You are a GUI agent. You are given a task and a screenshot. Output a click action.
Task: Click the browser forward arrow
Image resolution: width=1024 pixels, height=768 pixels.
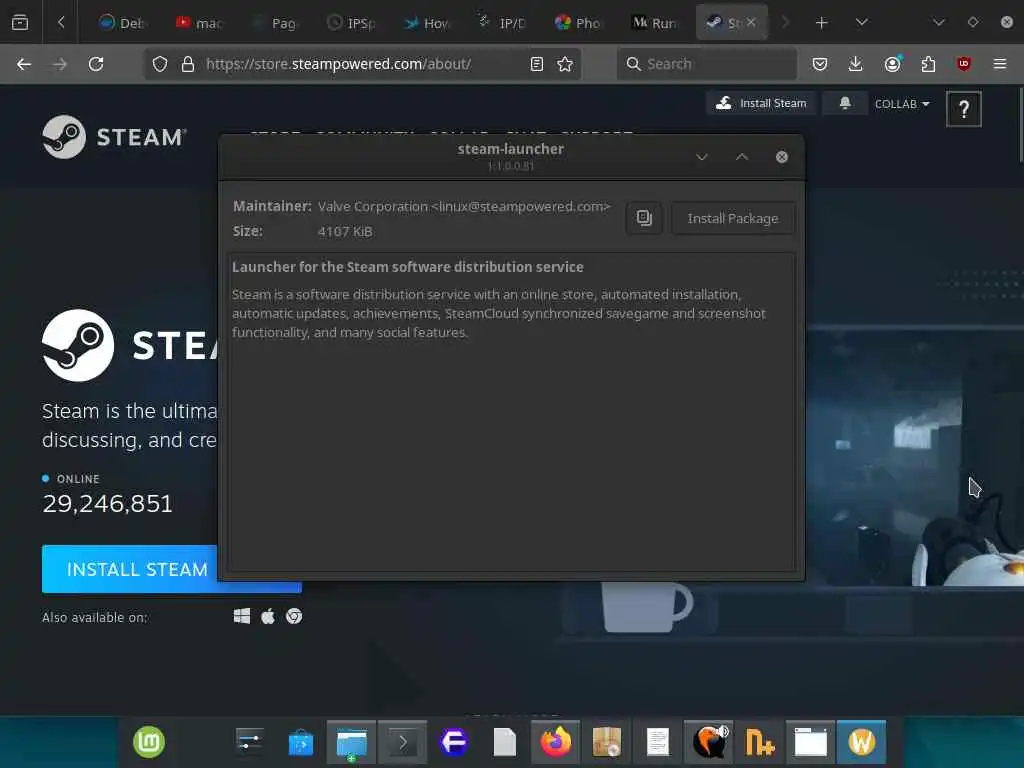[x=60, y=64]
